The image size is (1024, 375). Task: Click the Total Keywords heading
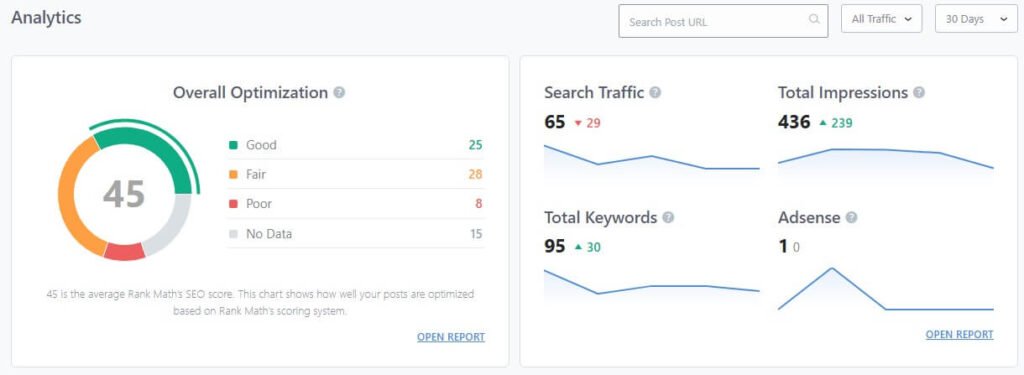pyautogui.click(x=601, y=218)
